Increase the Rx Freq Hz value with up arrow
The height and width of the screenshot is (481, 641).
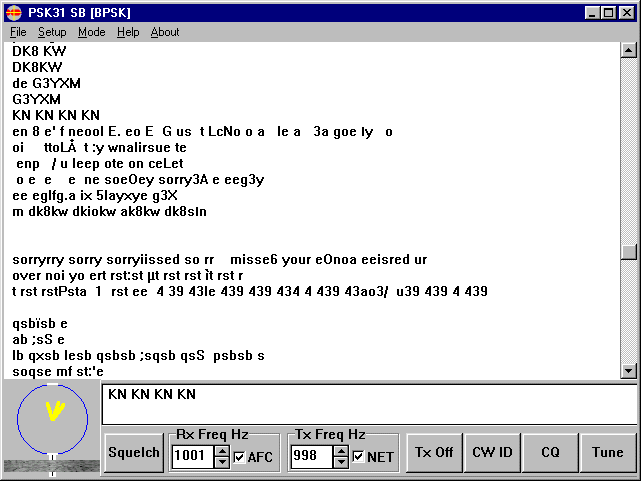tap(222, 451)
